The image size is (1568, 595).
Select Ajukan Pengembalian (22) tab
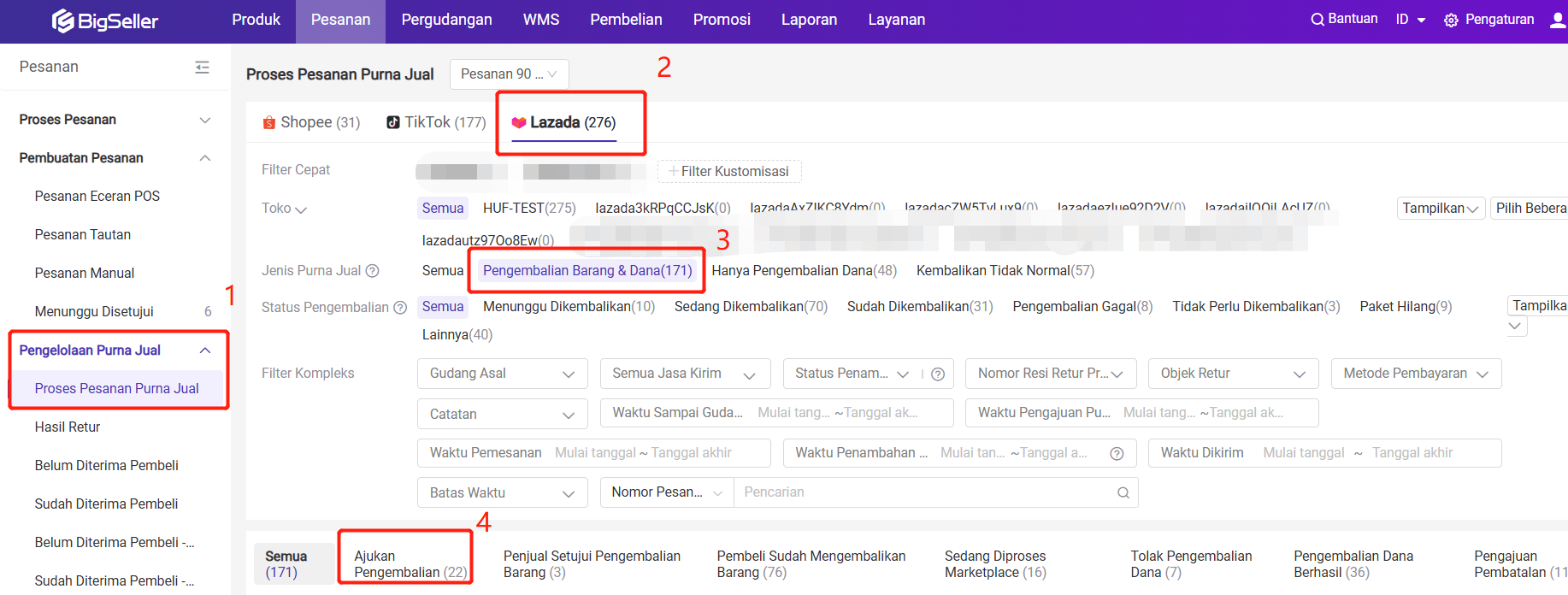coord(410,564)
